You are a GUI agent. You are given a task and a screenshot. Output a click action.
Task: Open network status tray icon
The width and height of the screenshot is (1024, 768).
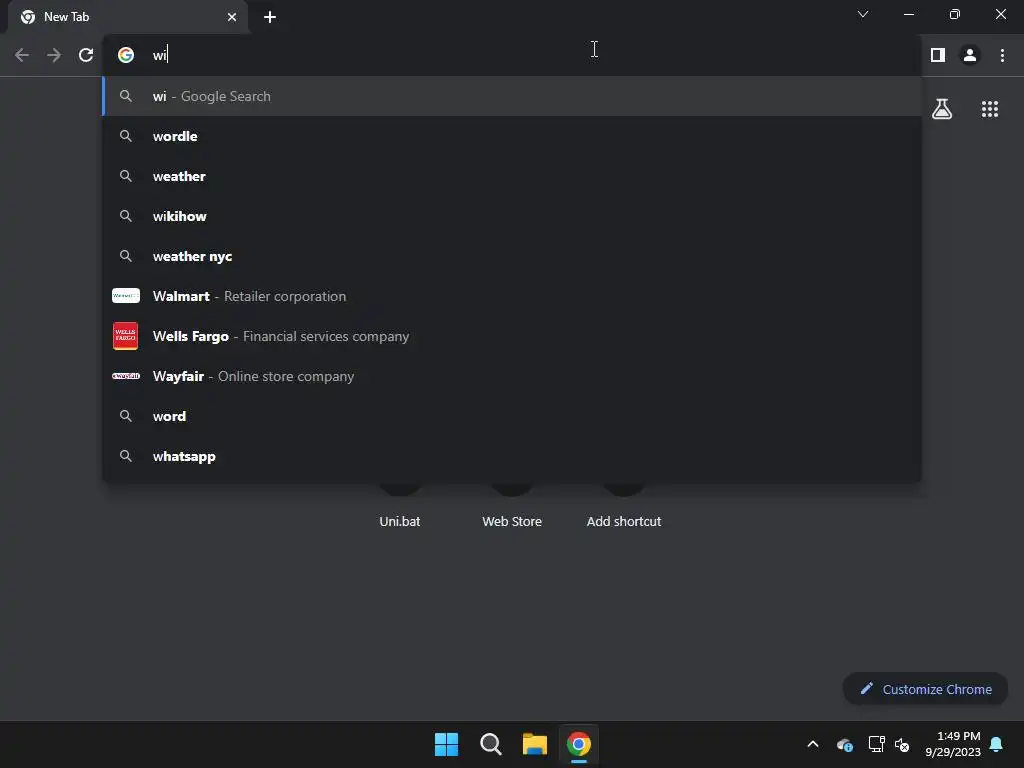pos(876,744)
